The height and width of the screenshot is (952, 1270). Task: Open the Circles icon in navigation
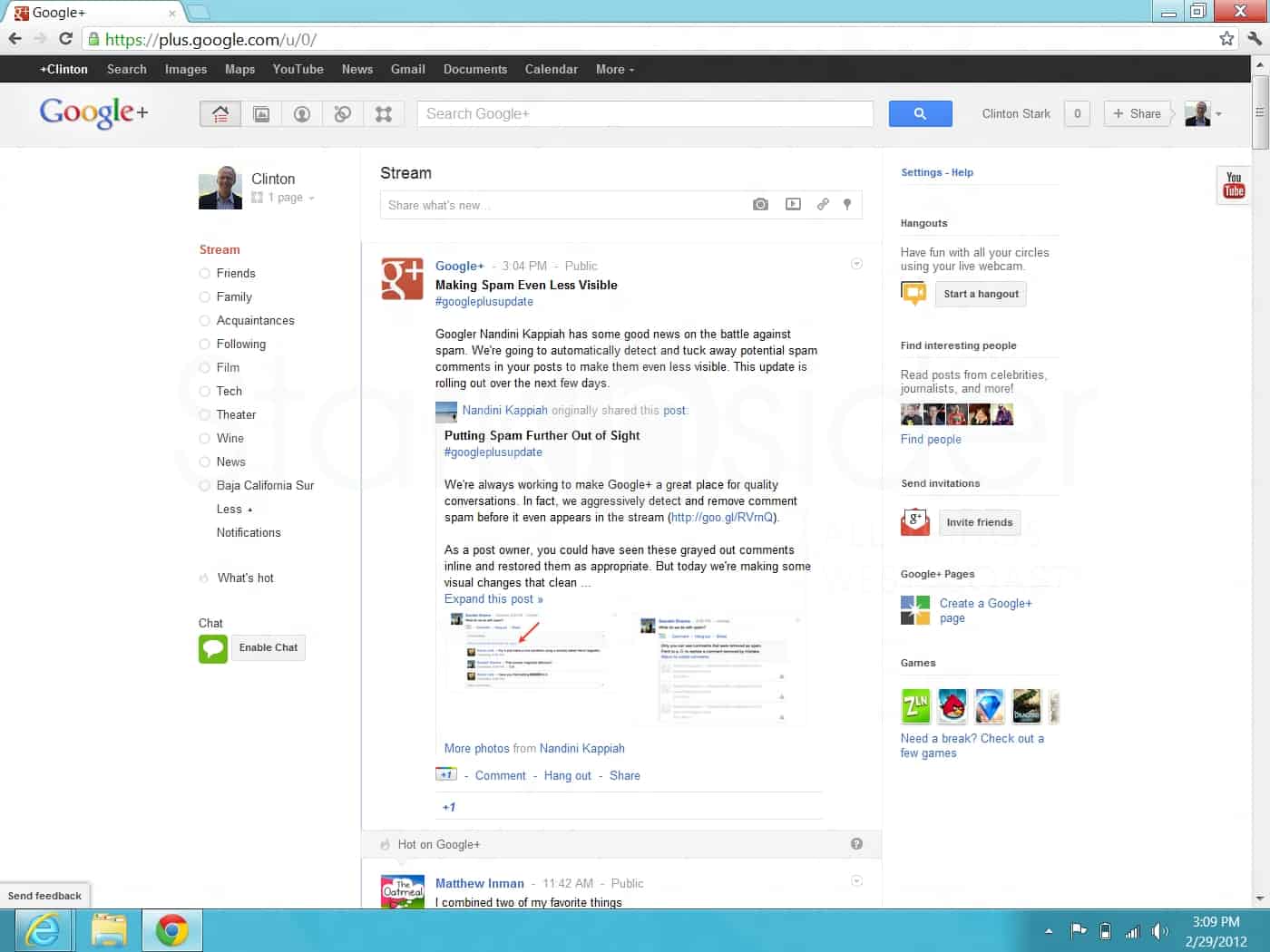(x=343, y=114)
